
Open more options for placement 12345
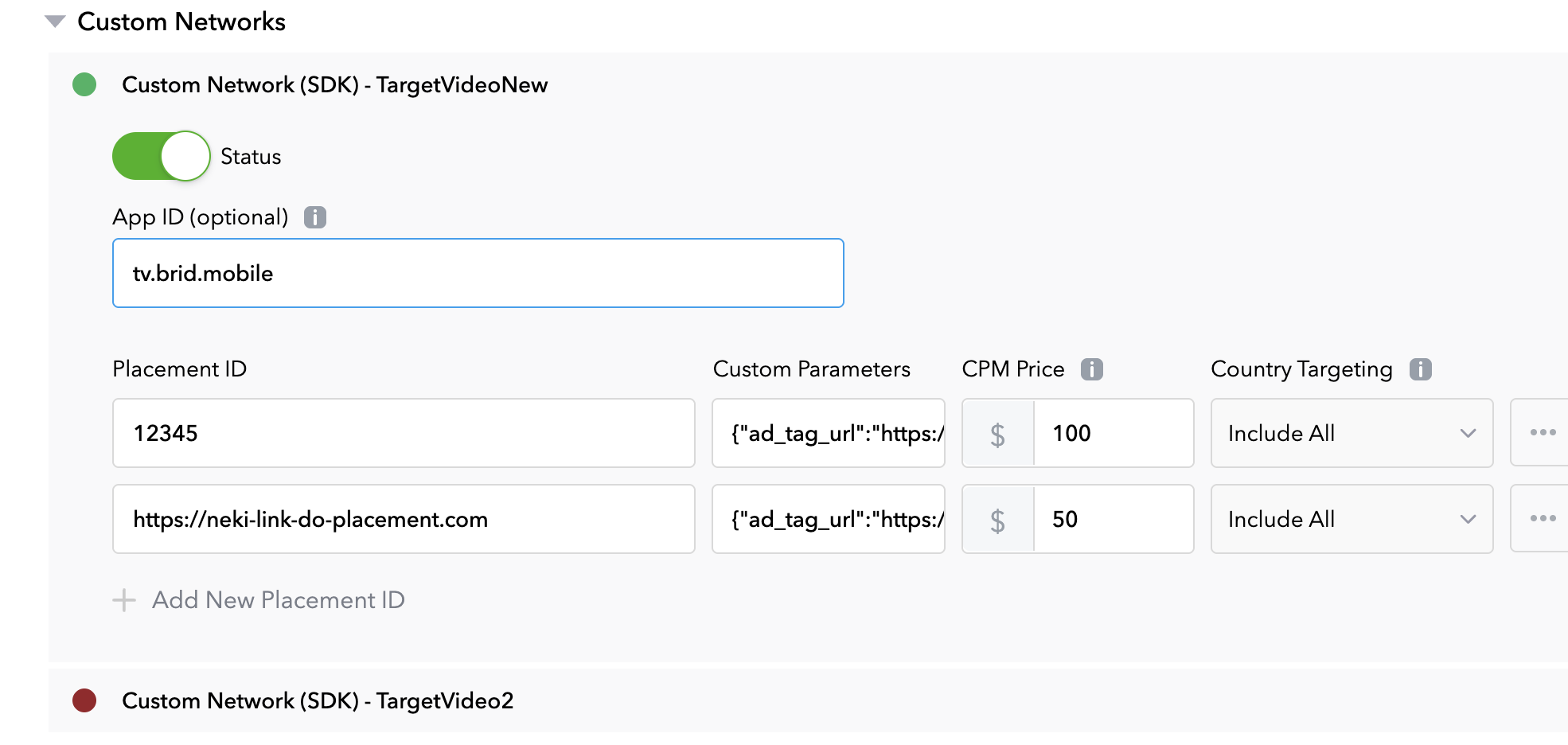tap(1543, 433)
